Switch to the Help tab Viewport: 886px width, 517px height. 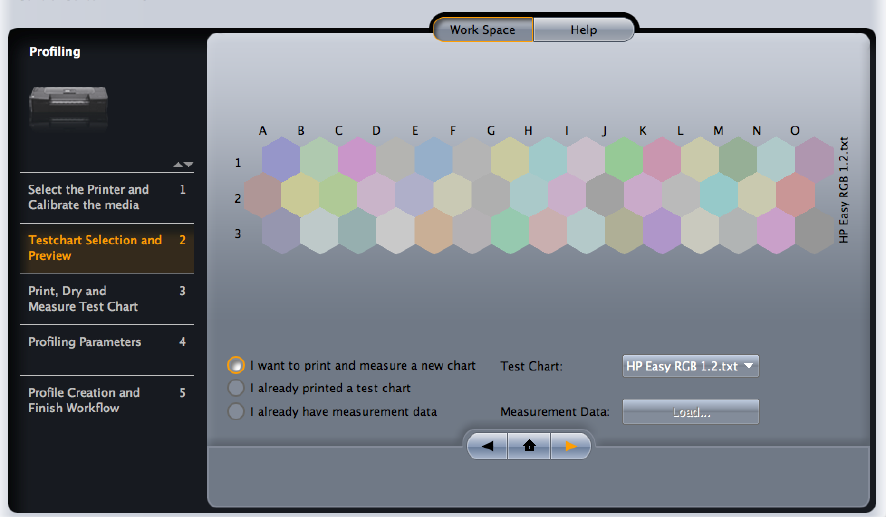click(x=584, y=30)
